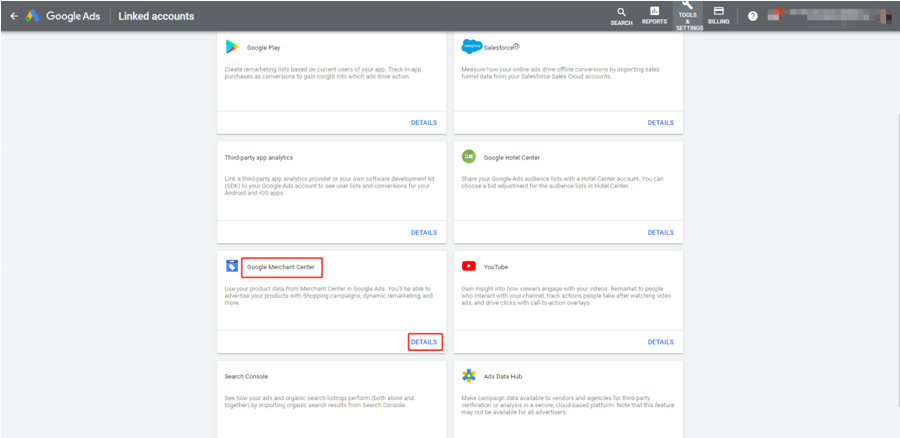Click the Salesforce card title
The image size is (900, 438).
coord(501,48)
